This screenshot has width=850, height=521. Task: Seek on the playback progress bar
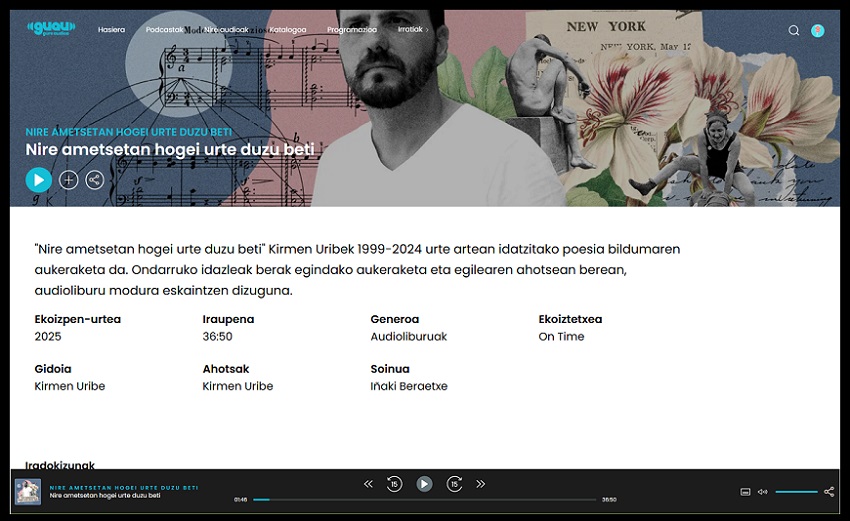click(424, 499)
